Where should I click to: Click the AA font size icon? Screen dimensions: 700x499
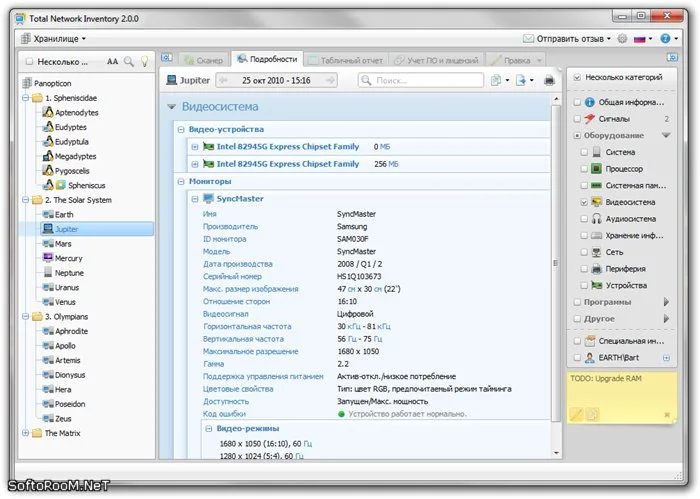[x=112, y=62]
